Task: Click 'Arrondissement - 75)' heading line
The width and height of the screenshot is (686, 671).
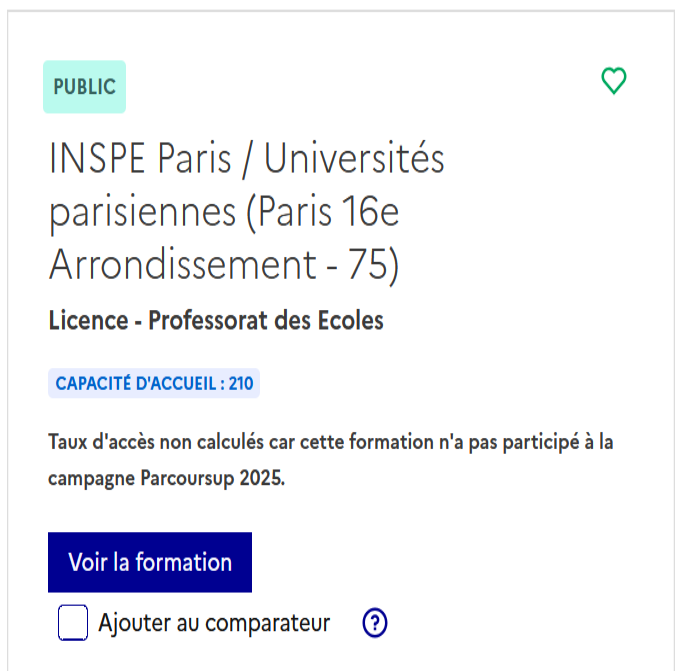Action: [223, 265]
